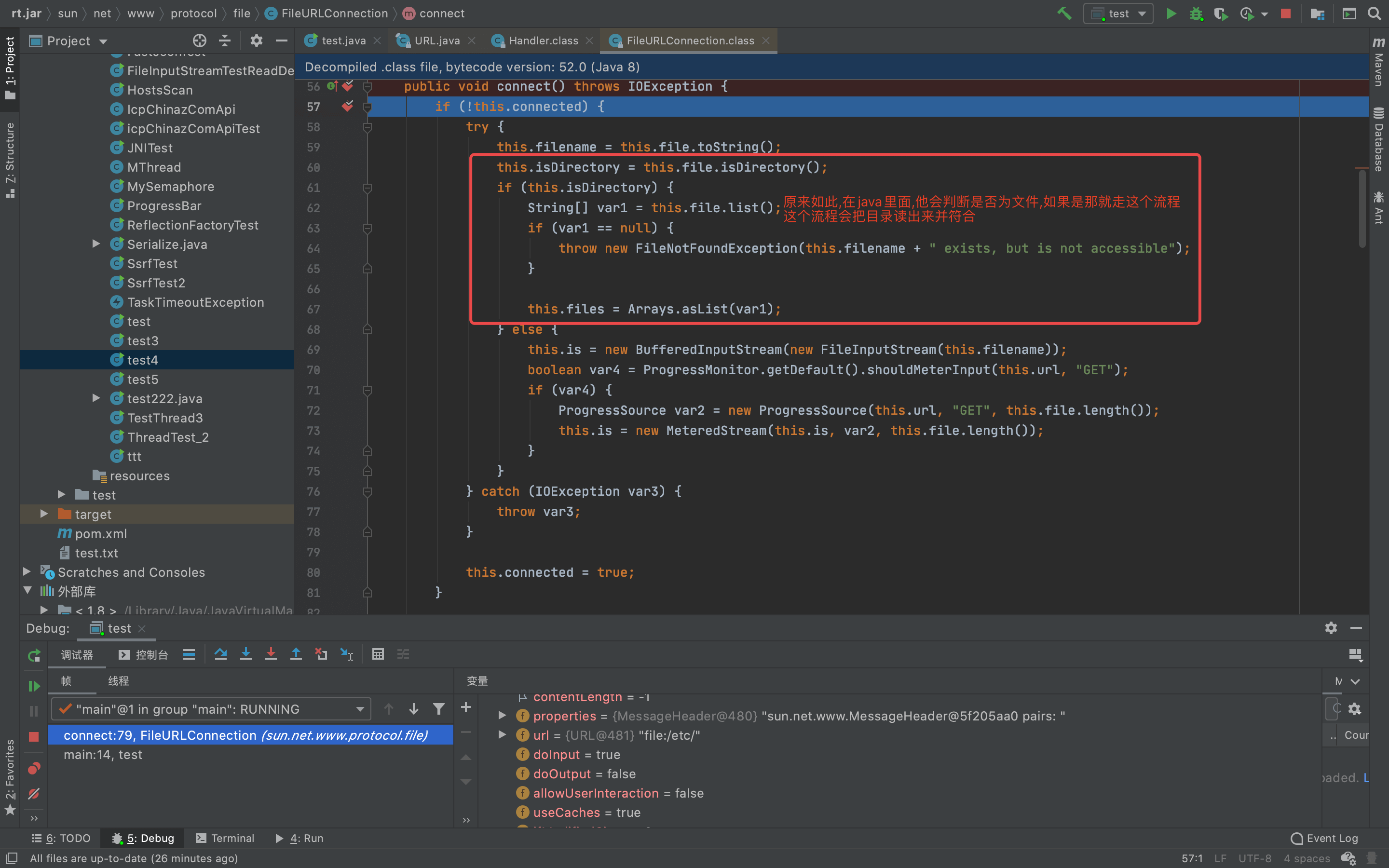The height and width of the screenshot is (868, 1389).
Task: Toggle breakpoint on line 56
Action: click(x=347, y=86)
